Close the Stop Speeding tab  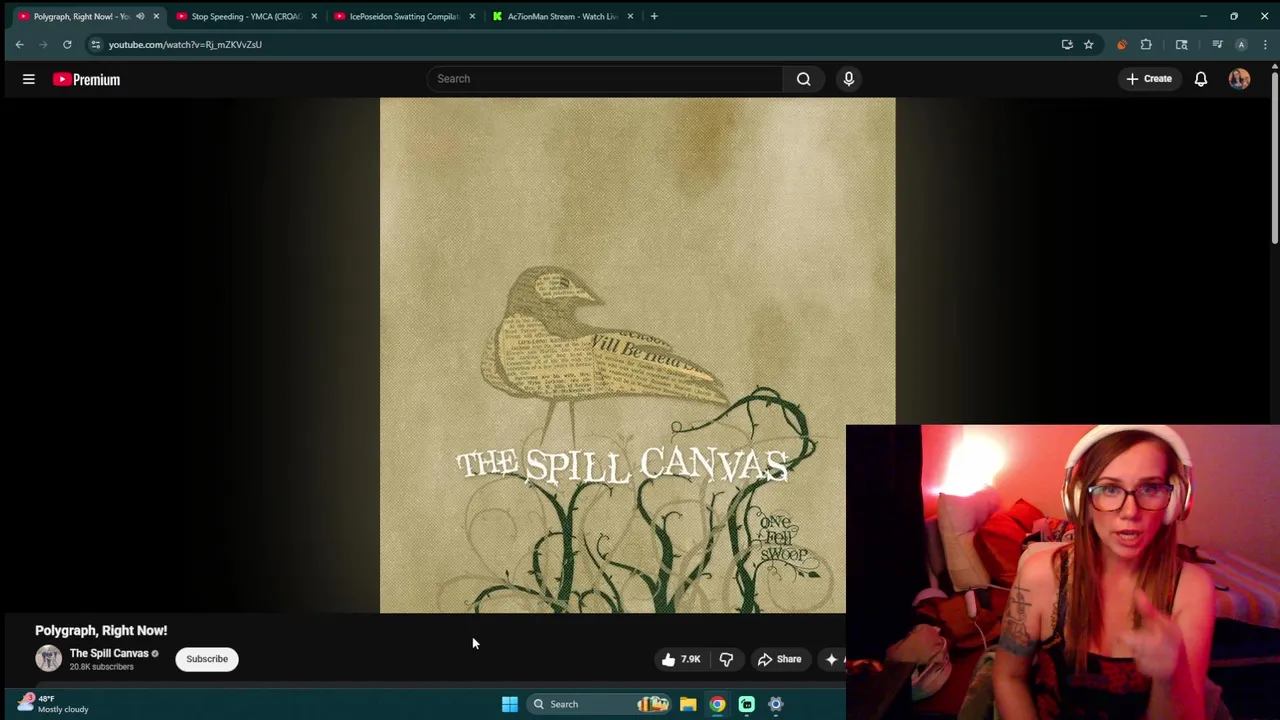pos(314,16)
